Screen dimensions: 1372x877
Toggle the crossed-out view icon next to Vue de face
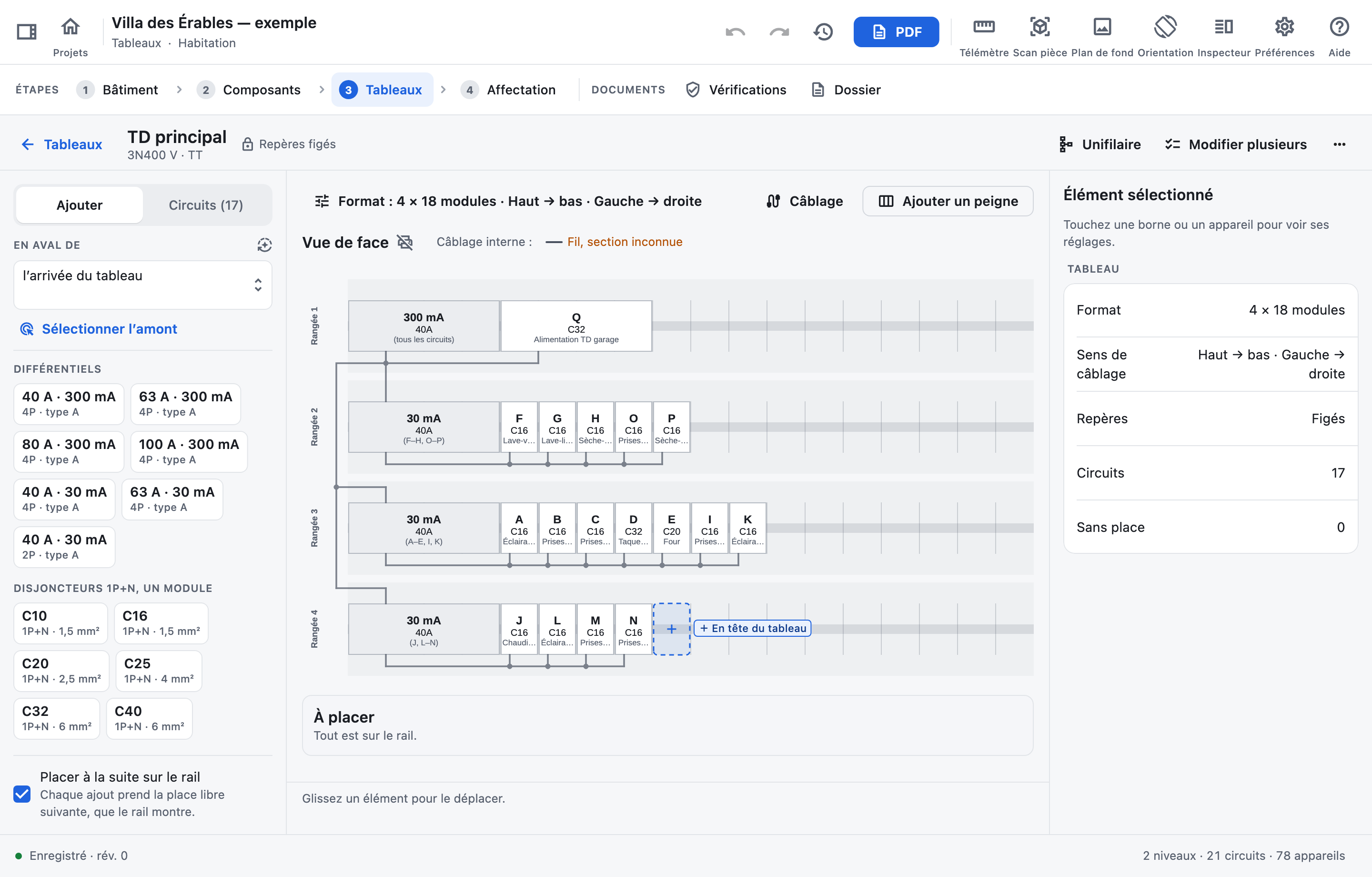coord(404,242)
